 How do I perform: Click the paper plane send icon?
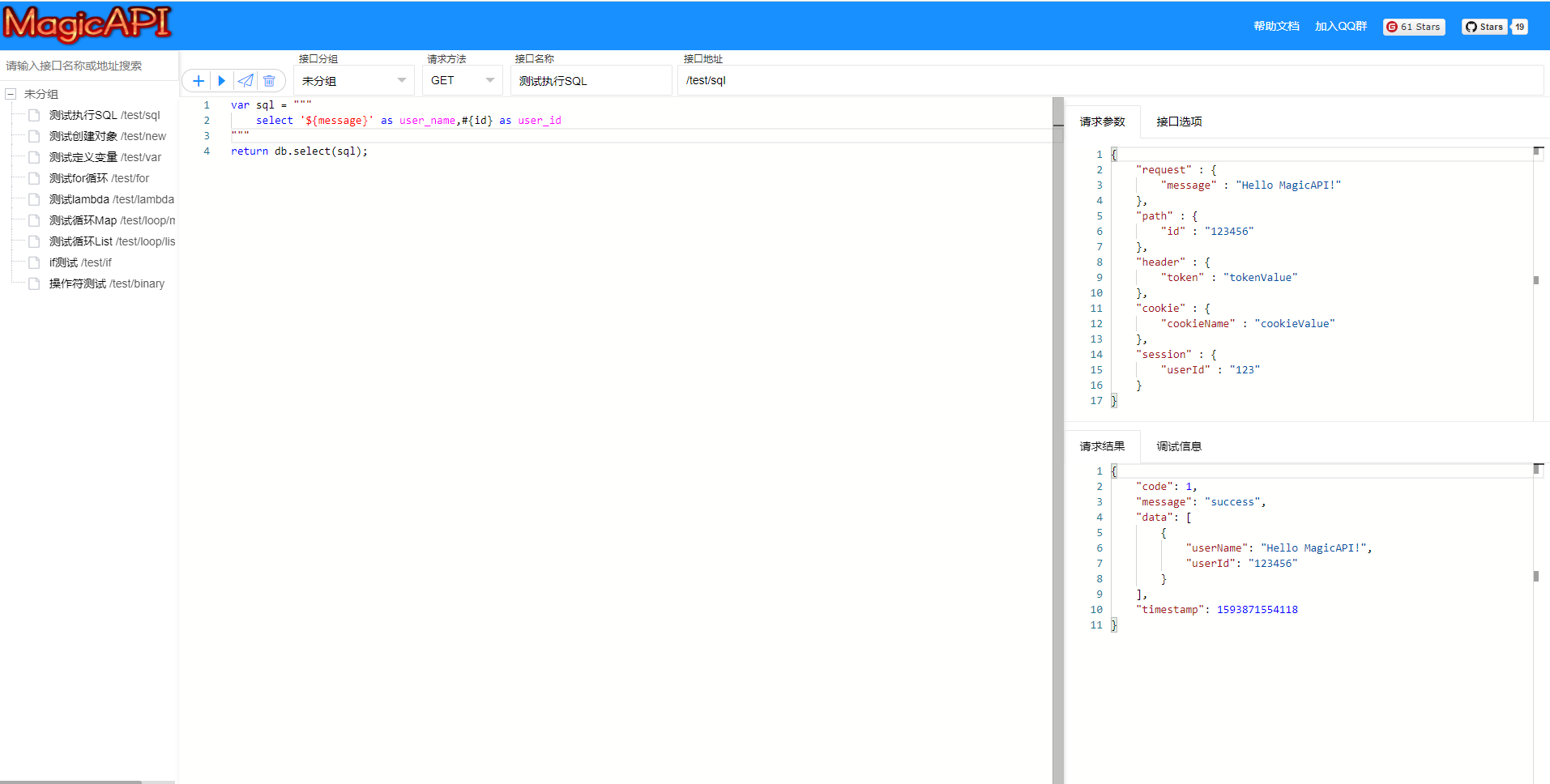click(246, 81)
